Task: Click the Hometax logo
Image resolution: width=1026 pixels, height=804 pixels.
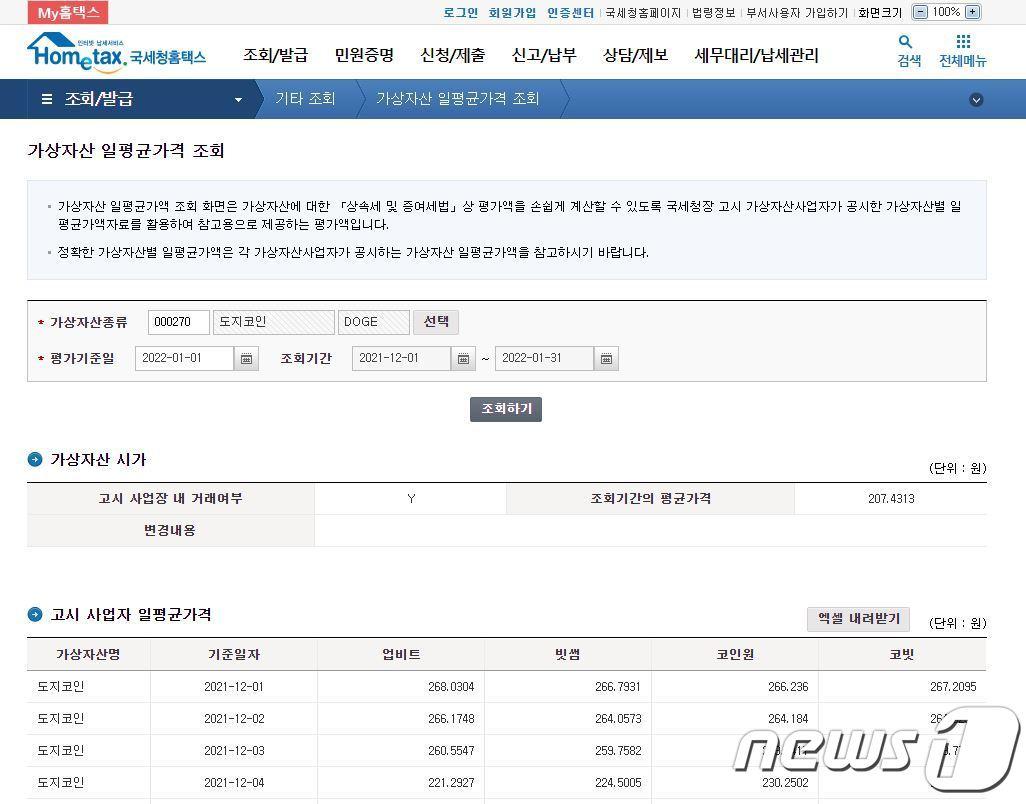Action: [x=116, y=53]
